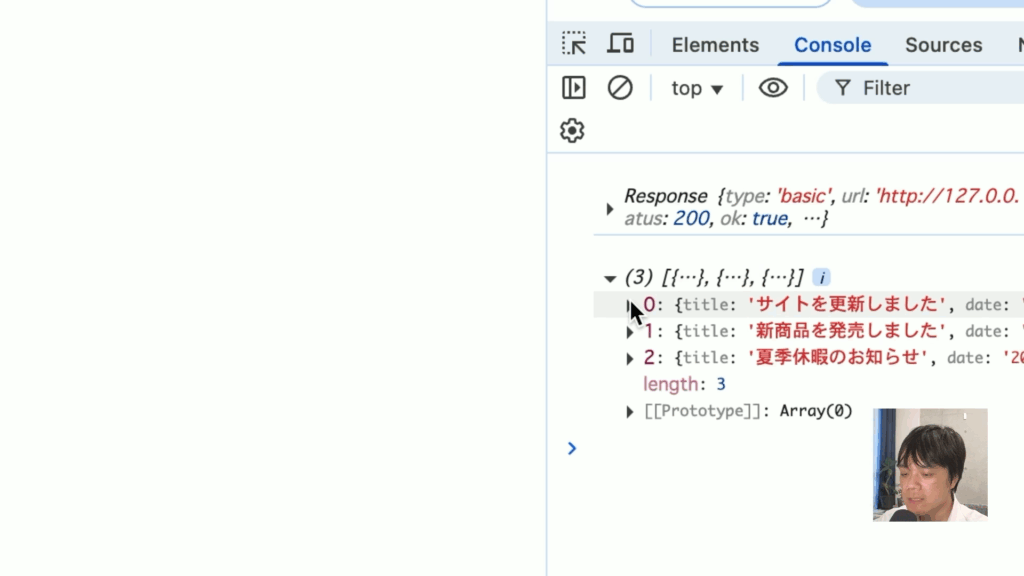Show the console sidebar panel icon
Viewport: 1024px width, 576px height.
click(x=574, y=88)
